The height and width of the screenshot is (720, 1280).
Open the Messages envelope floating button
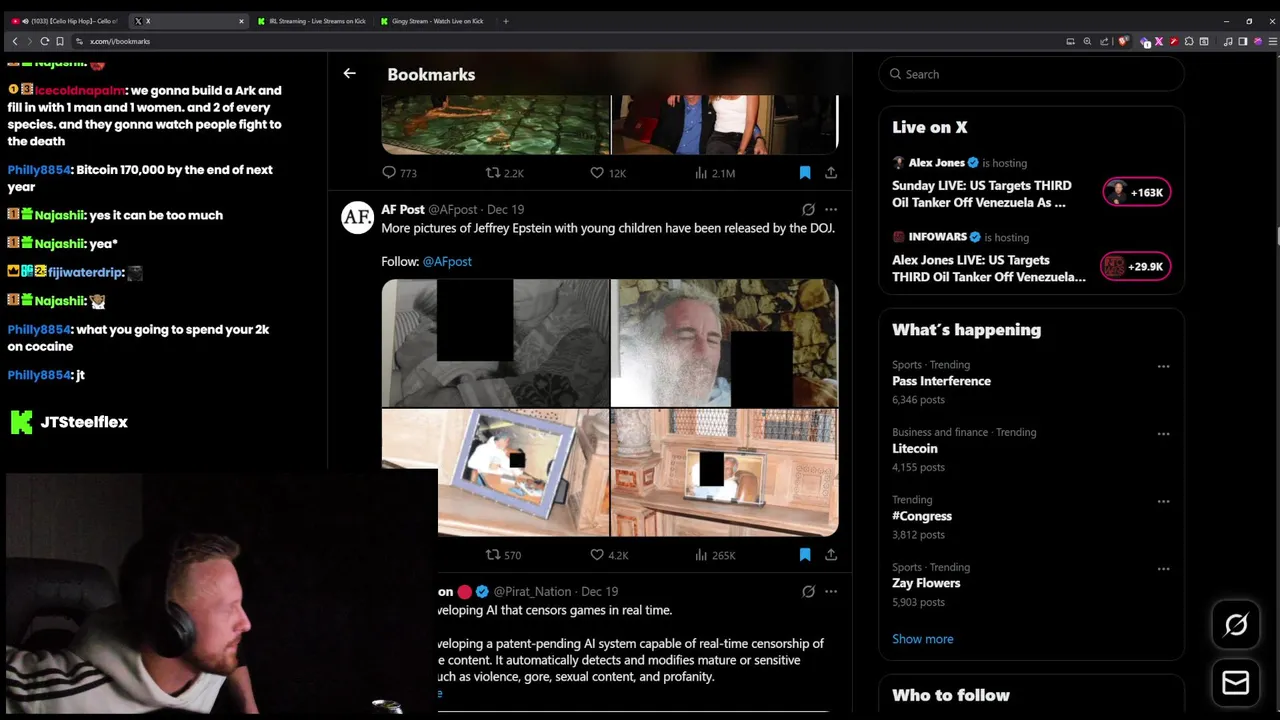tap(1236, 683)
